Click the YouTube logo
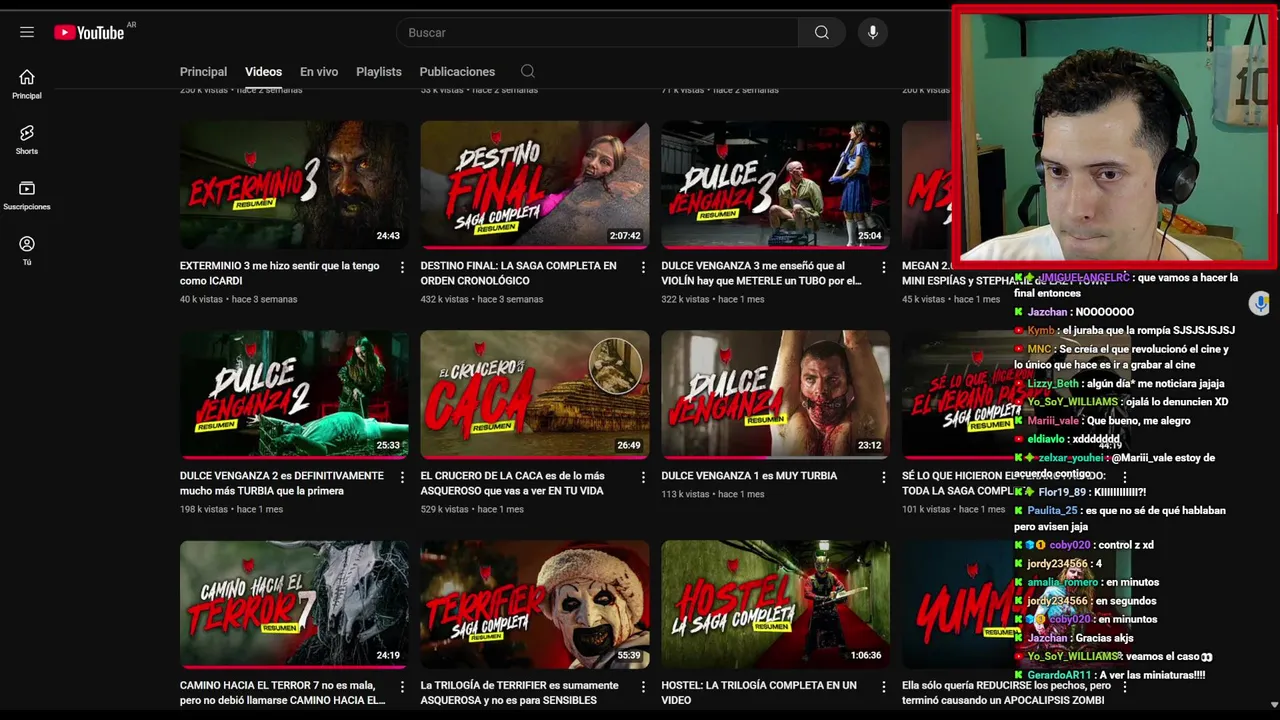The width and height of the screenshot is (1280, 720). pos(90,32)
